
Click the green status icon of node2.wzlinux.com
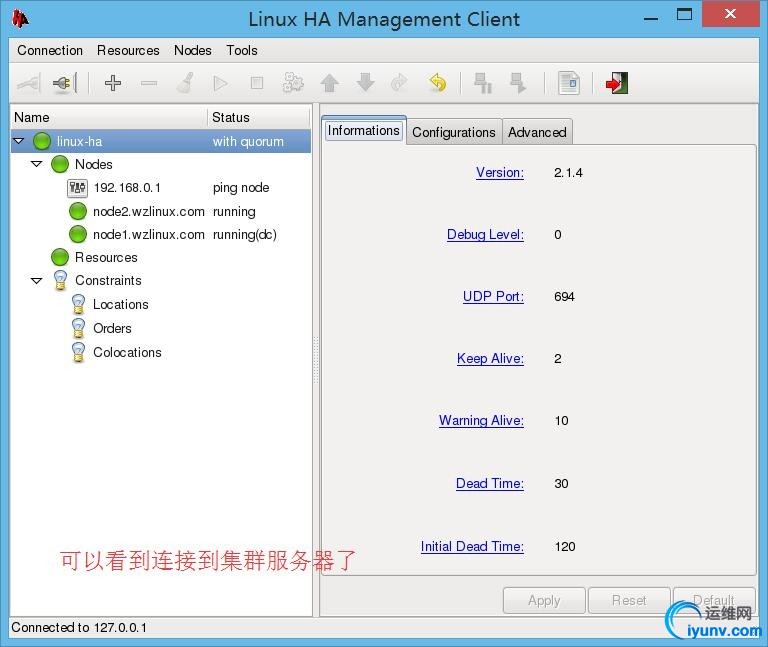[x=78, y=211]
